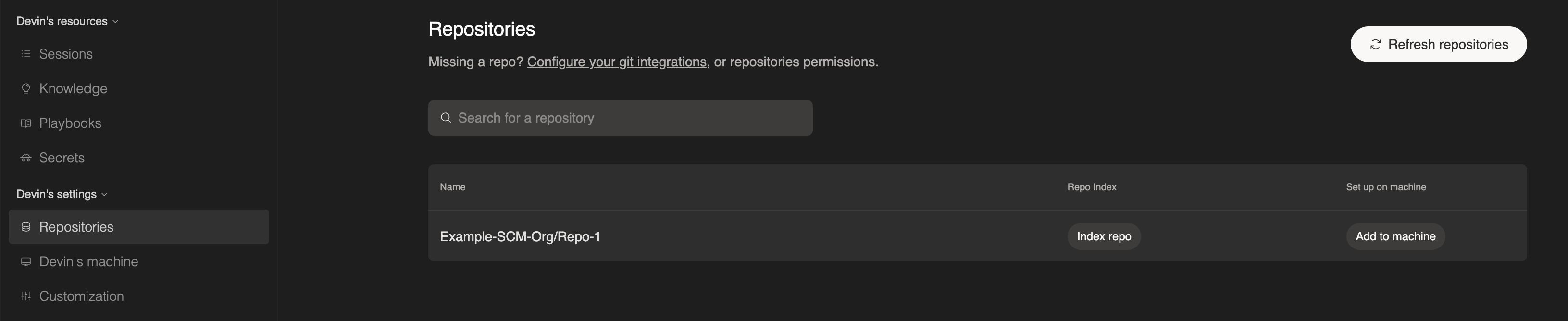Open Devin's machine monitor icon
Screen dimensions: 1568x321
click(x=25, y=261)
